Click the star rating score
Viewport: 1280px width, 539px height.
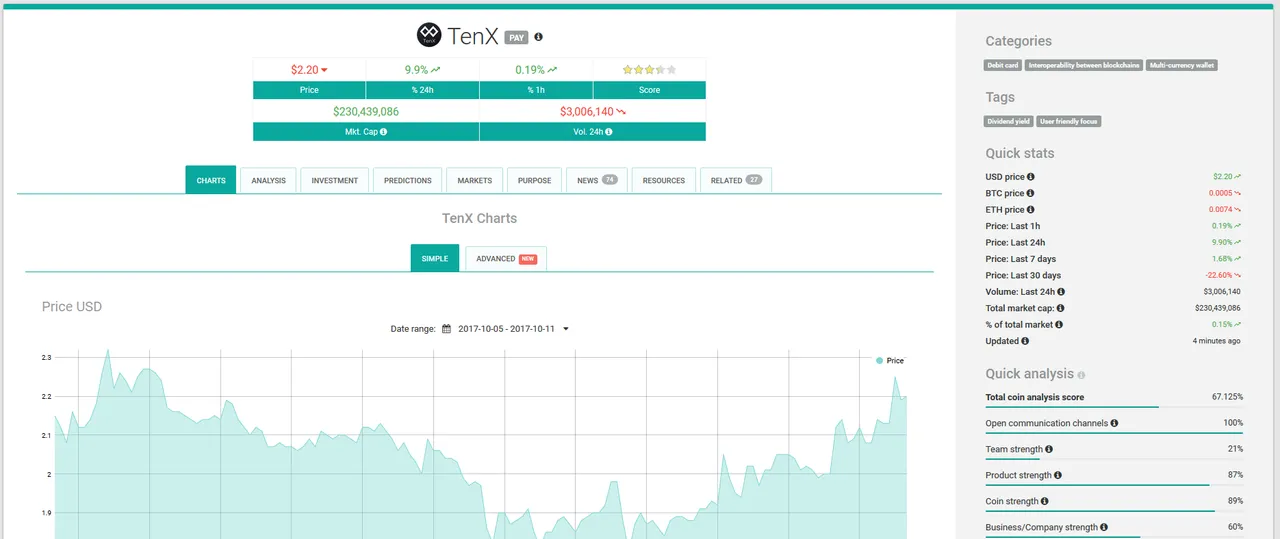pyautogui.click(x=649, y=70)
